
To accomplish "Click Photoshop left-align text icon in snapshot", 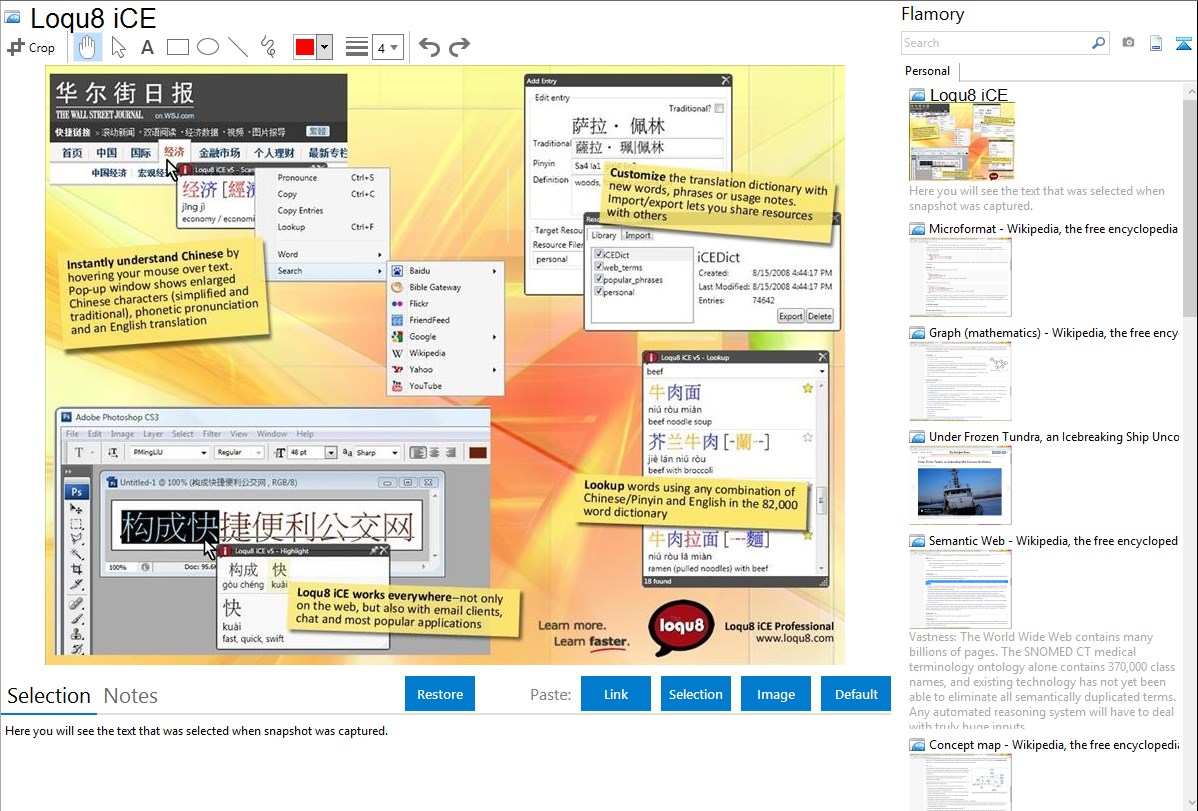I will [418, 453].
